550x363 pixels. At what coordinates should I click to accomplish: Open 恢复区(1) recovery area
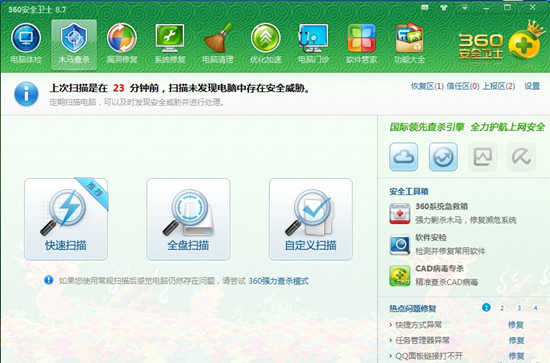point(427,86)
